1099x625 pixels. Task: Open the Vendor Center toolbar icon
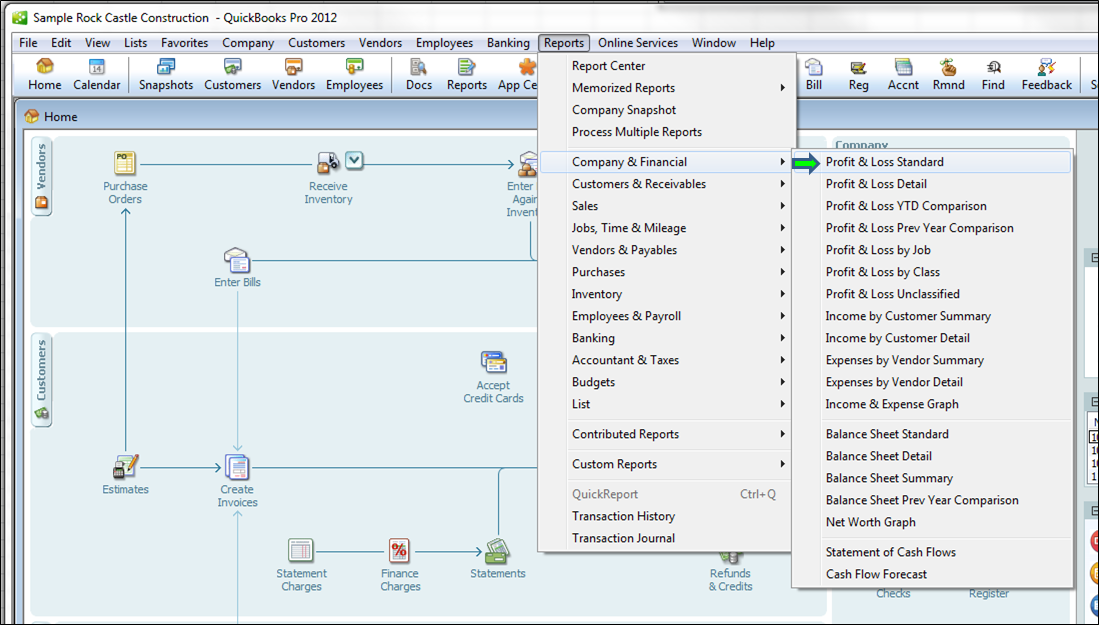[292, 73]
